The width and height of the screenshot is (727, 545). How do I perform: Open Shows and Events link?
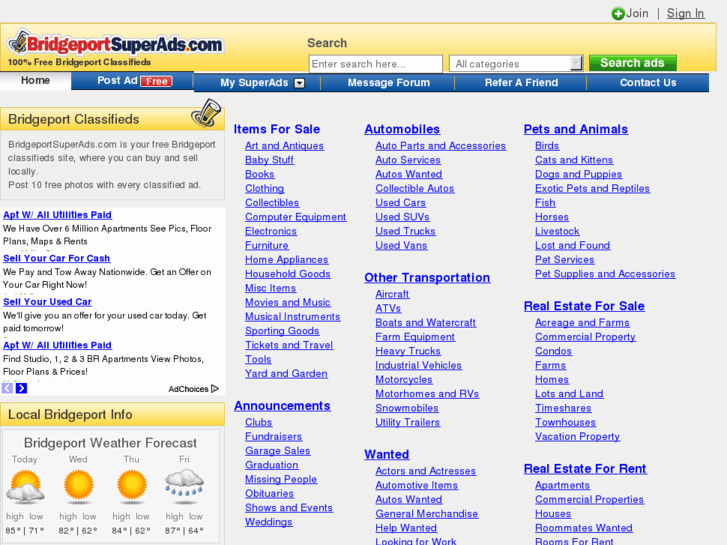point(289,508)
